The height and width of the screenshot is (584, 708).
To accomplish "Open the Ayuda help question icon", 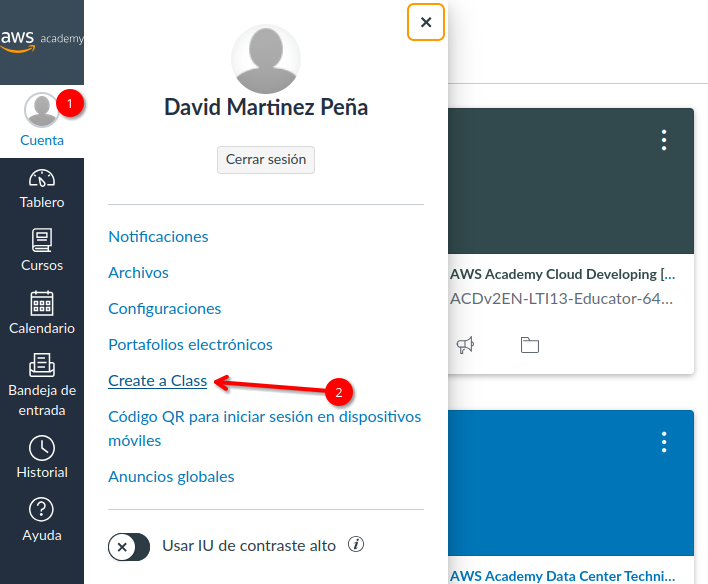I will (x=42, y=509).
